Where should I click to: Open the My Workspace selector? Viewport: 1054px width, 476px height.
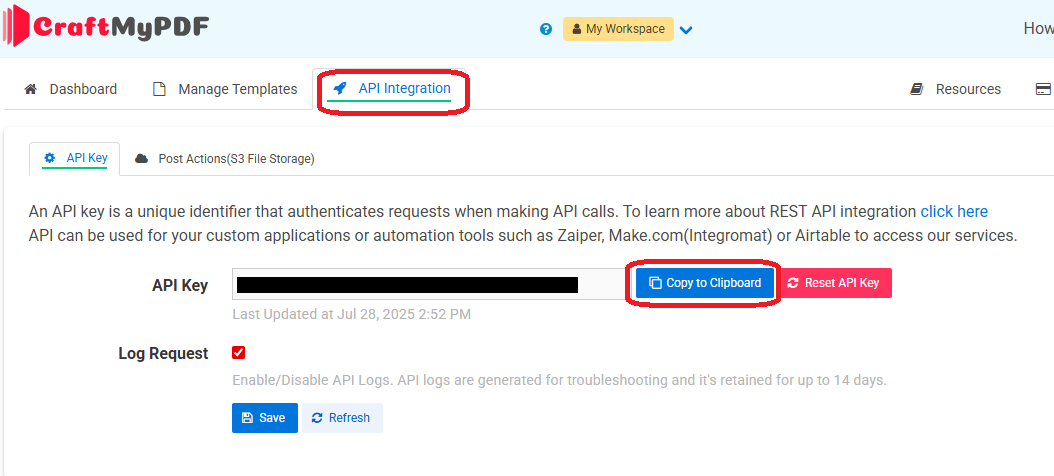pyautogui.click(x=618, y=29)
